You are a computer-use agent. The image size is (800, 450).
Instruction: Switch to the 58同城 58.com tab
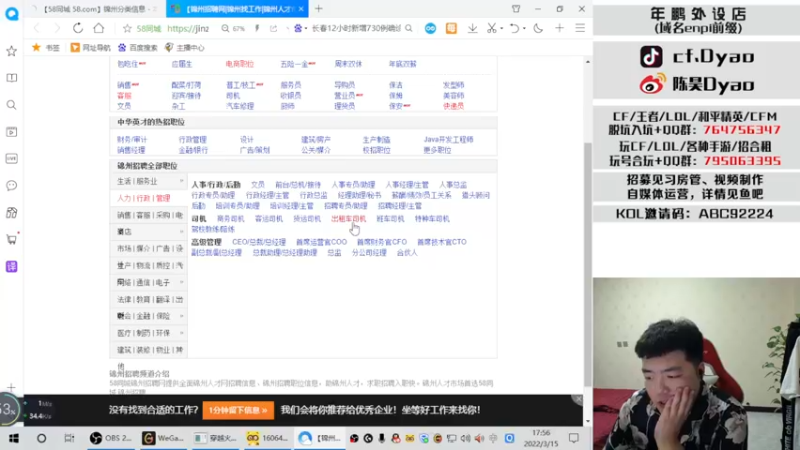coord(97,9)
